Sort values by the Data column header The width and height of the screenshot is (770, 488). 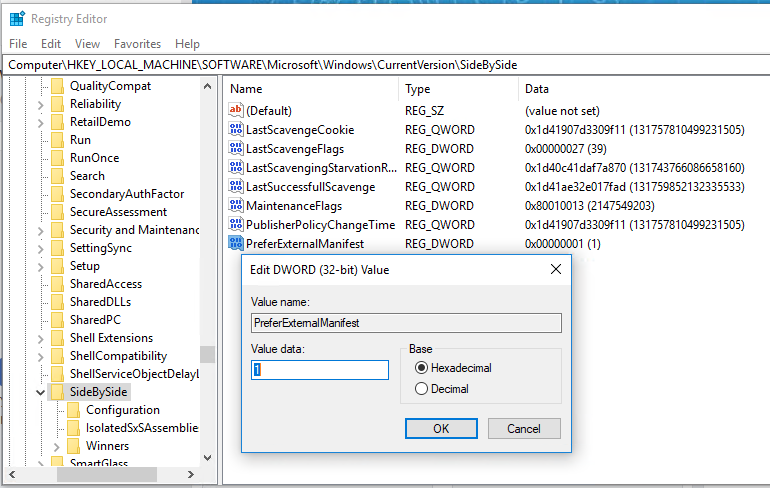pos(643,89)
